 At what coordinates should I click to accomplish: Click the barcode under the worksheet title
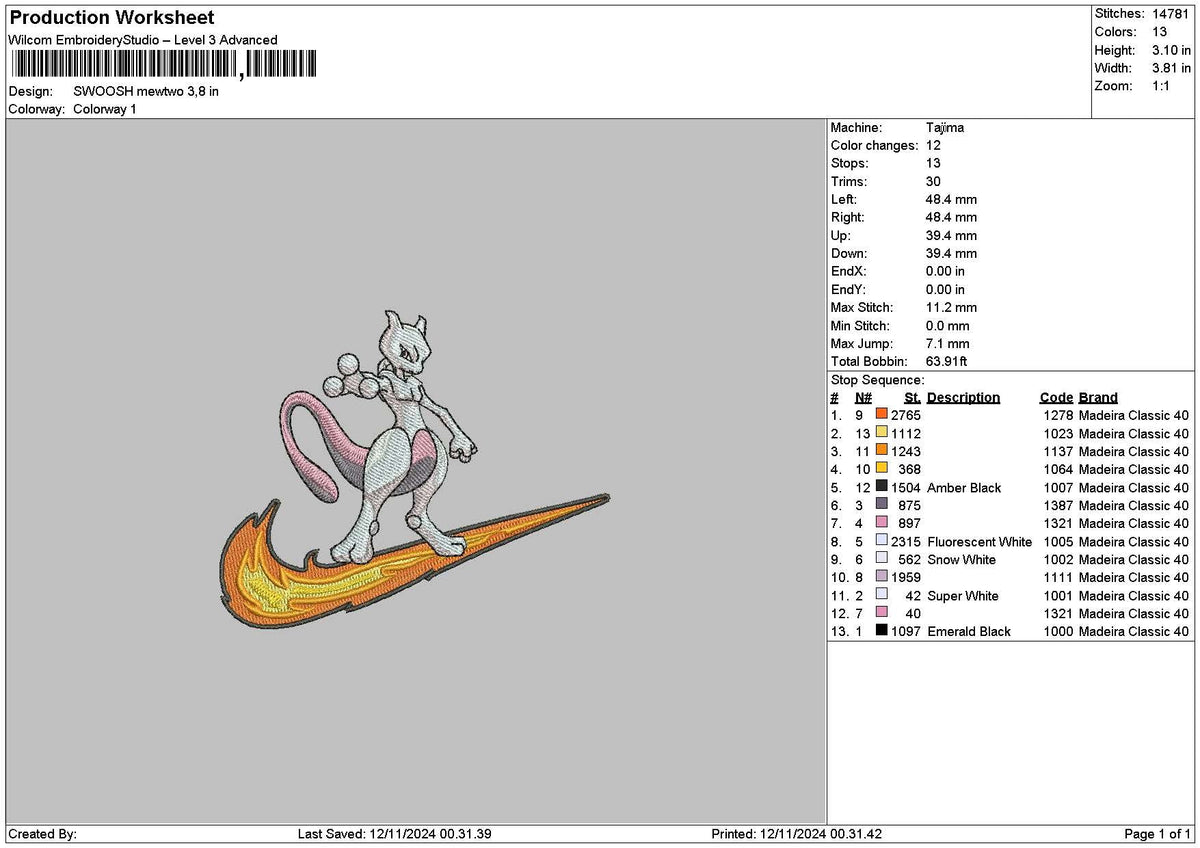coord(164,65)
